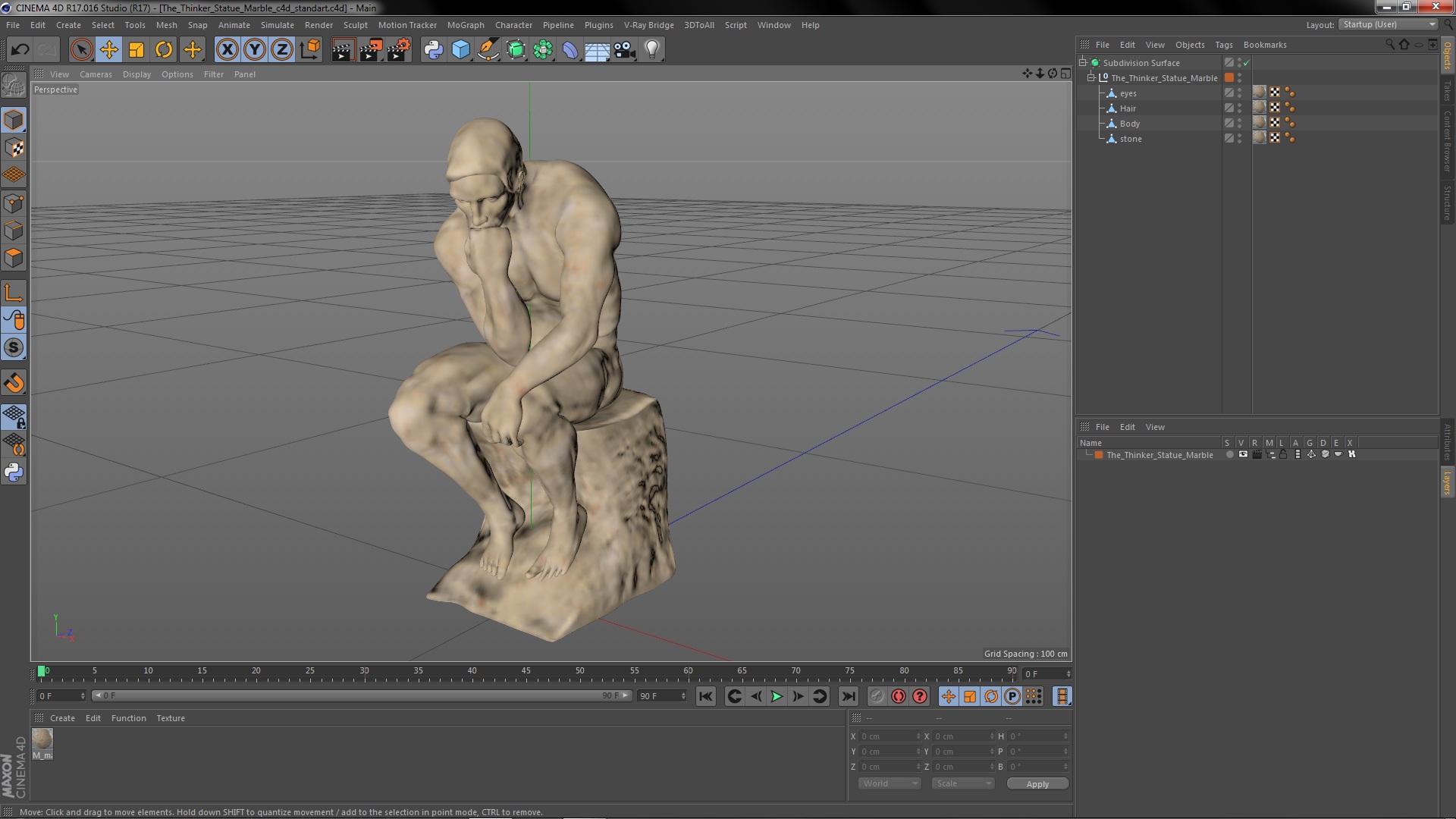Click the Python icon in top toolbar

(433, 50)
